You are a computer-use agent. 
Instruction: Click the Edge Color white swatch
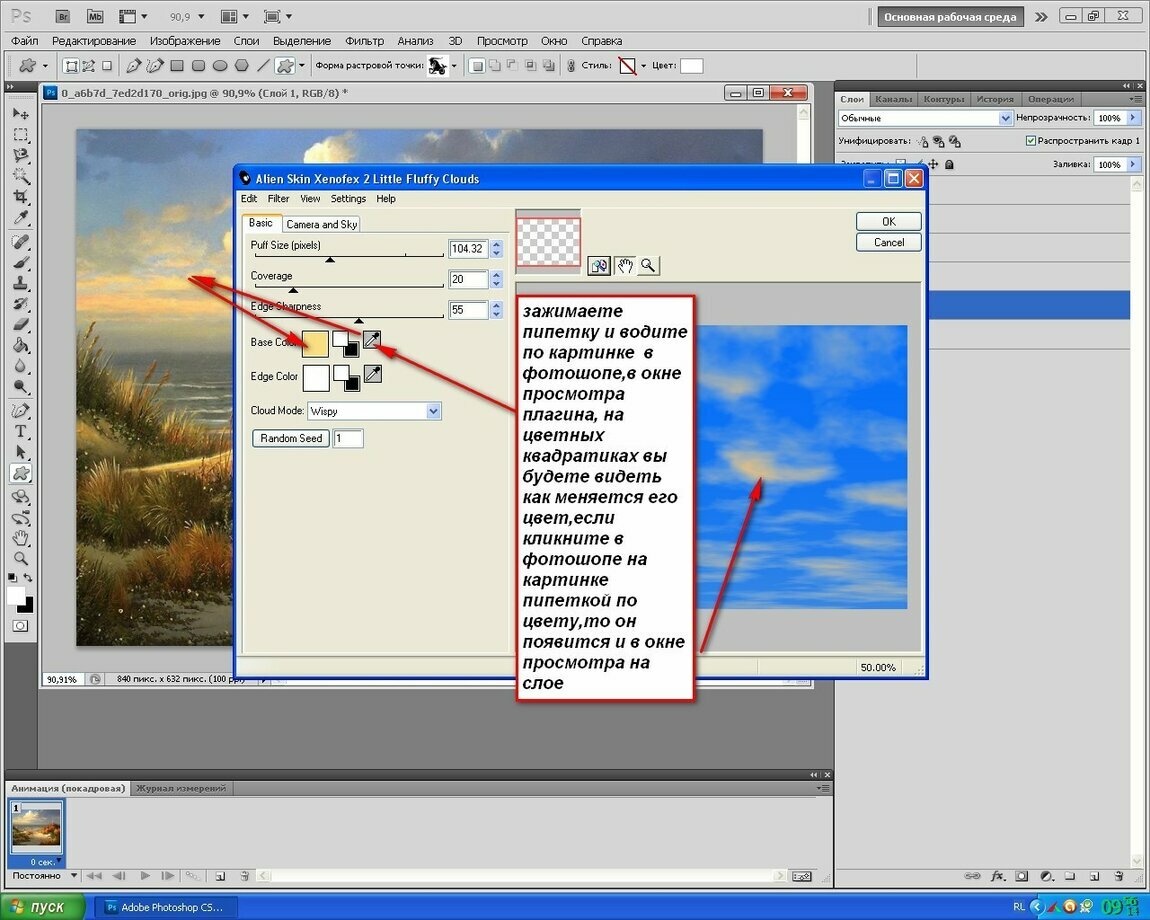[316, 378]
